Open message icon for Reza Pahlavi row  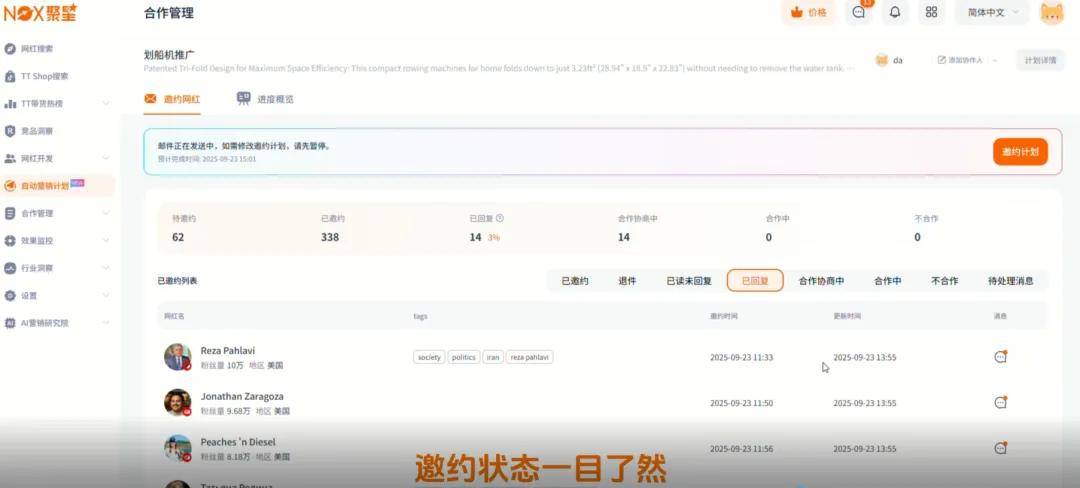coord(999,357)
